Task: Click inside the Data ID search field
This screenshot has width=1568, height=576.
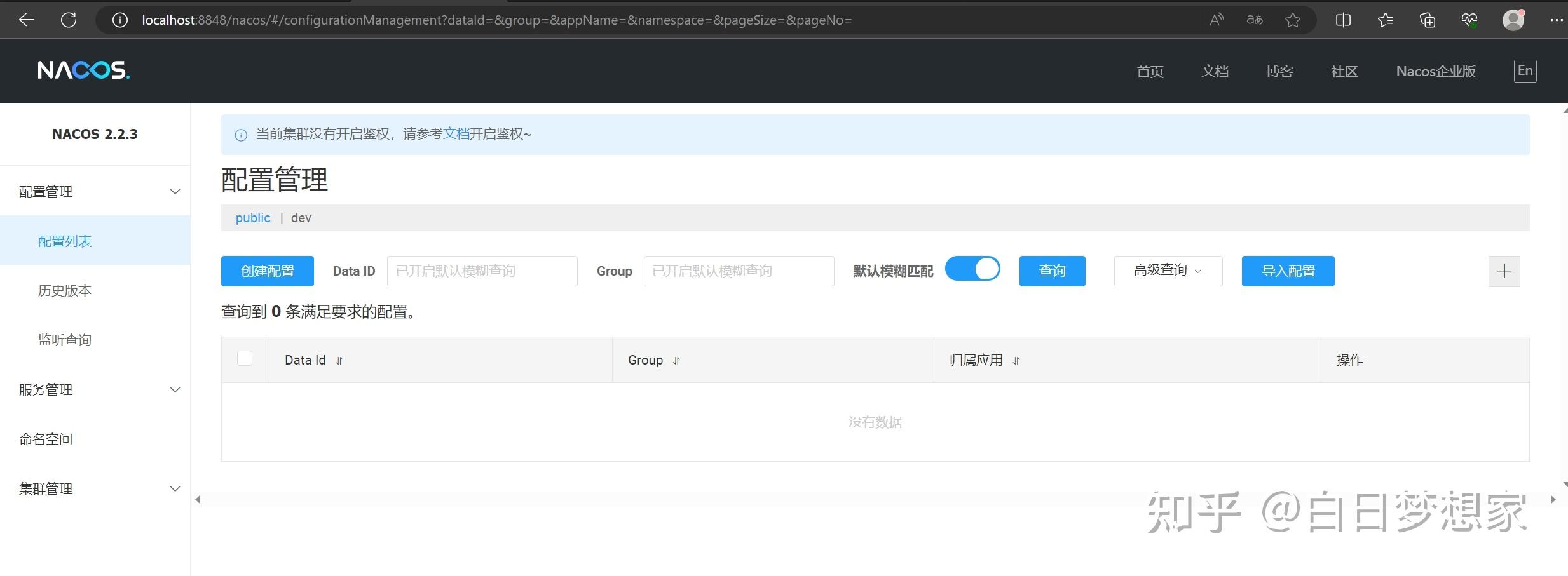Action: point(481,271)
